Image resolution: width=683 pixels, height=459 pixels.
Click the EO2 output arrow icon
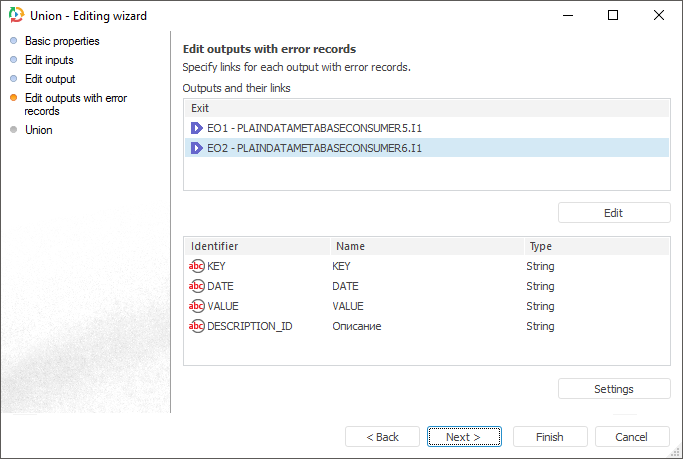(197, 148)
